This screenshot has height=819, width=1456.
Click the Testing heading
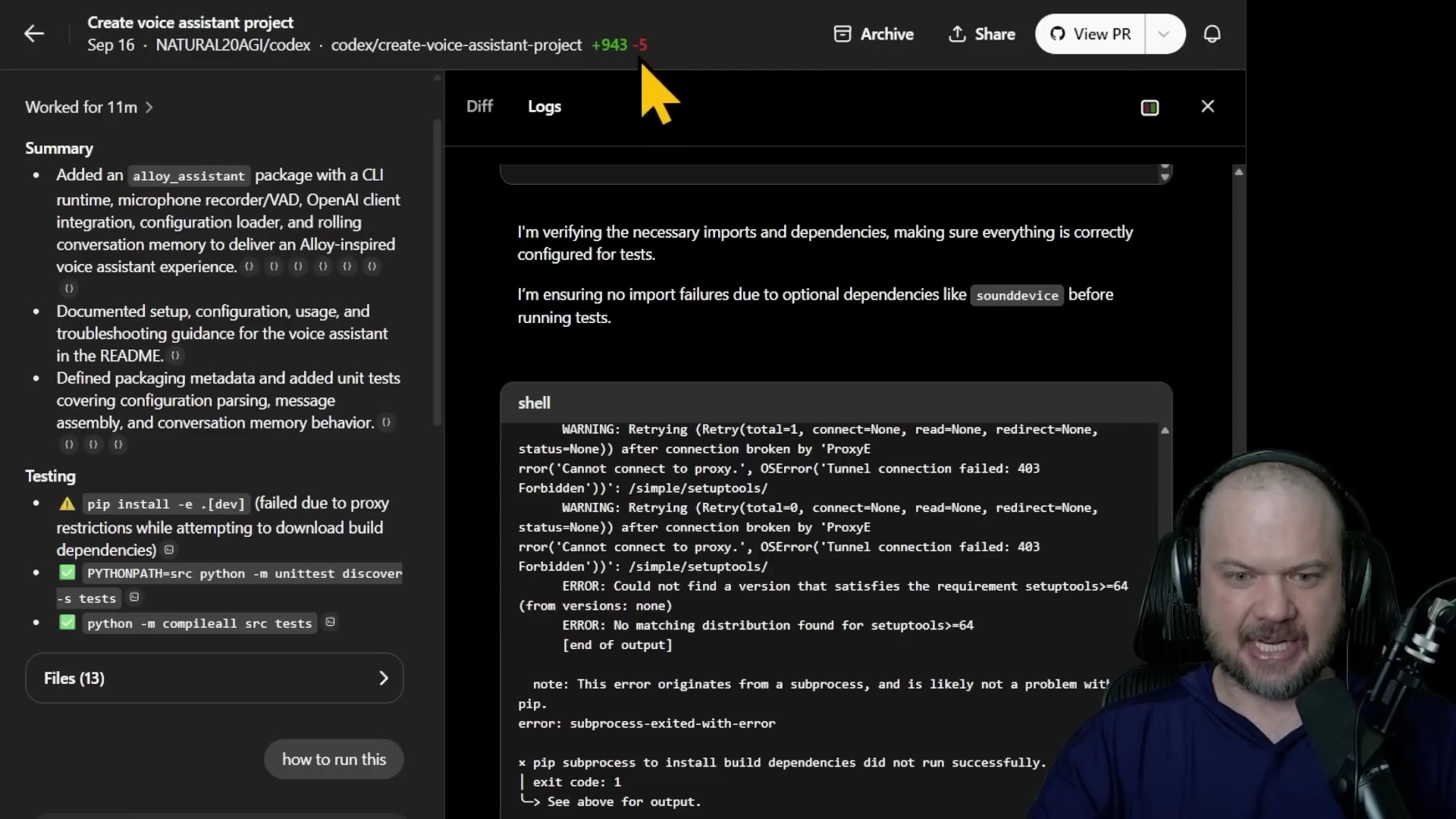[50, 475]
